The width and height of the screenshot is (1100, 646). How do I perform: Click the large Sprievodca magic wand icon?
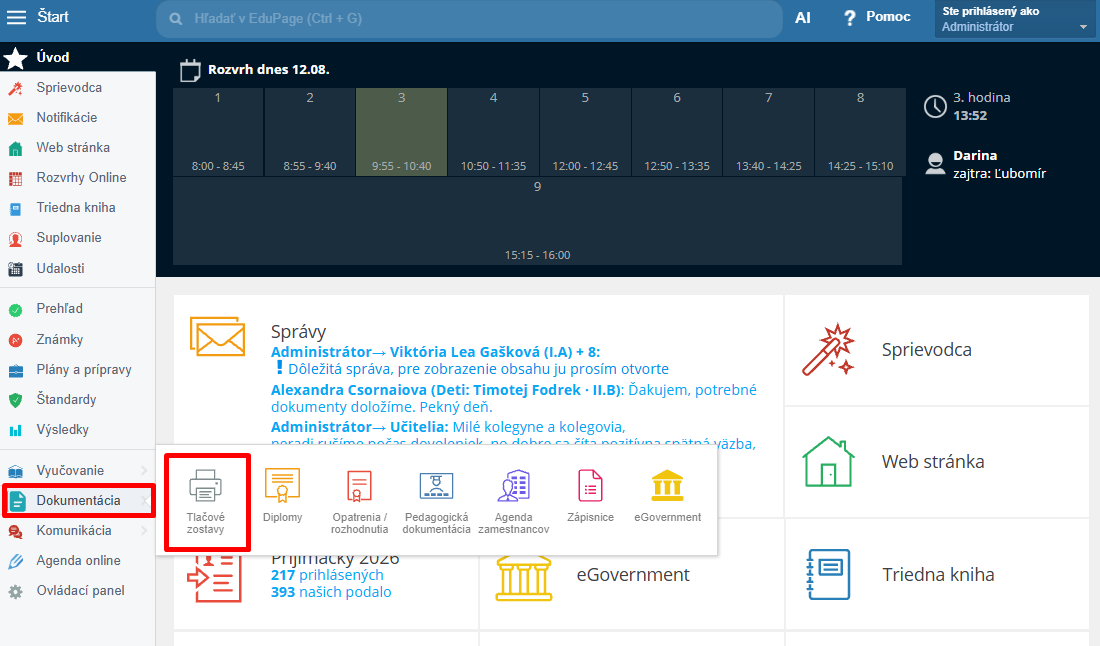click(x=829, y=349)
